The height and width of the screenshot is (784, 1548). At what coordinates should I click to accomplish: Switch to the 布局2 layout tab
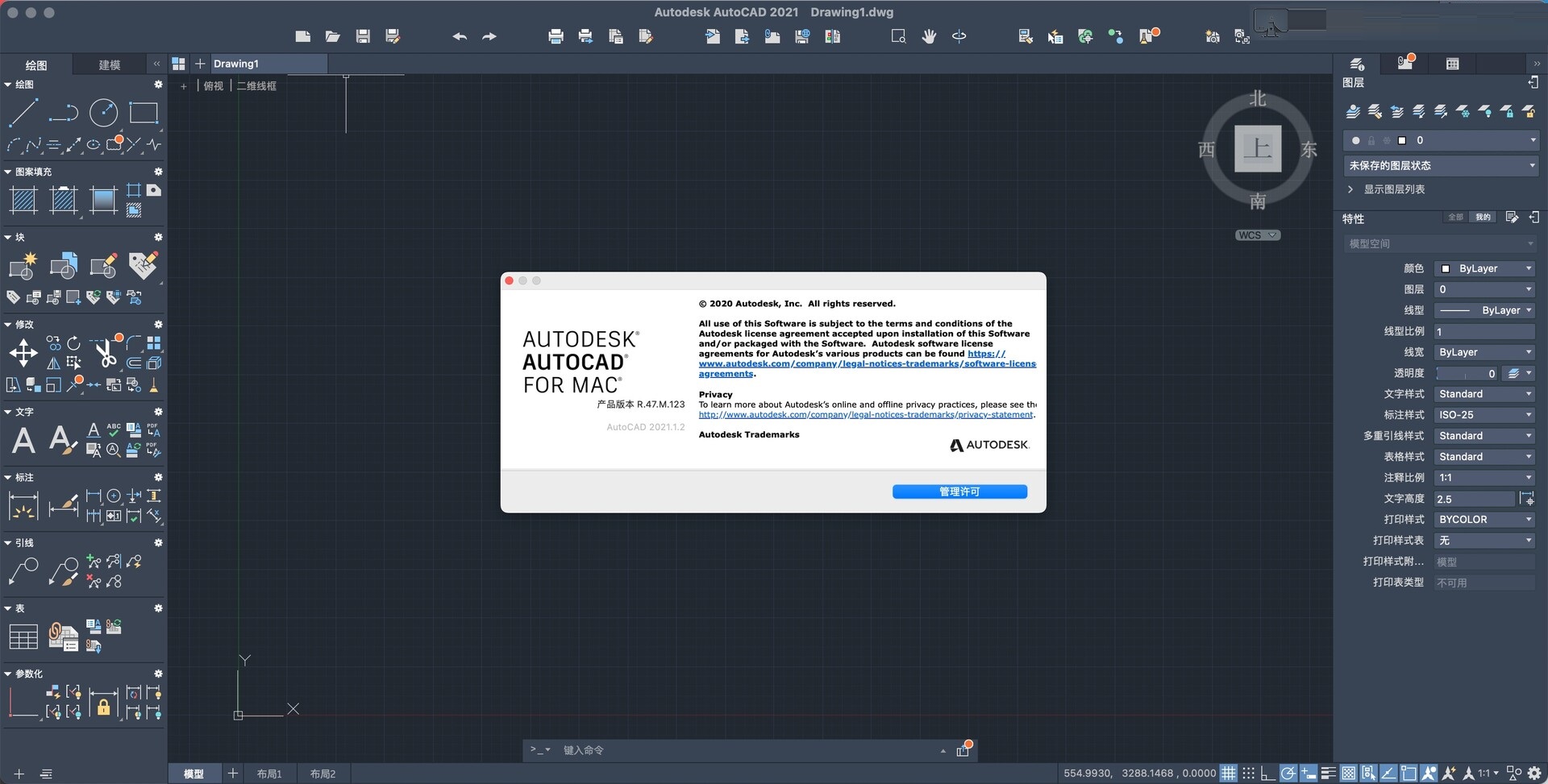tap(322, 774)
